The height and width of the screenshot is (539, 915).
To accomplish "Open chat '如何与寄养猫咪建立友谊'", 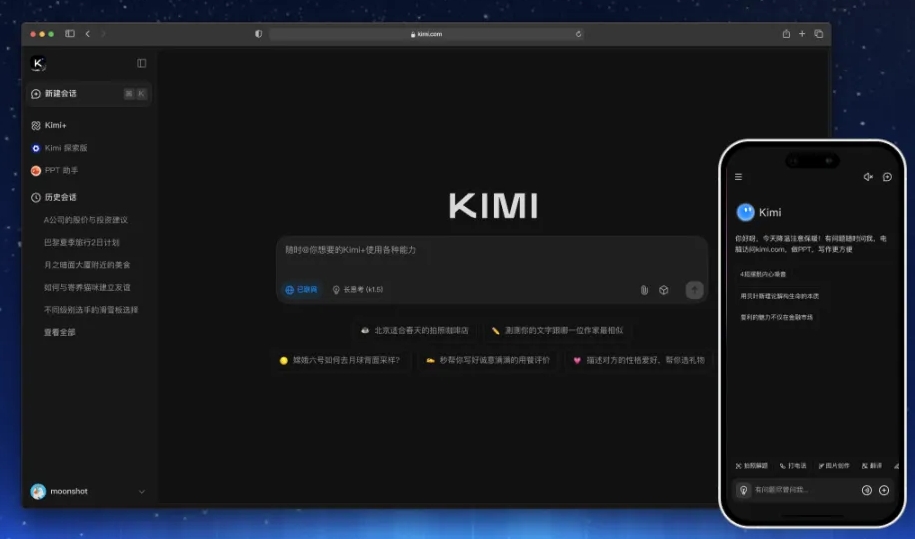I will (87, 287).
